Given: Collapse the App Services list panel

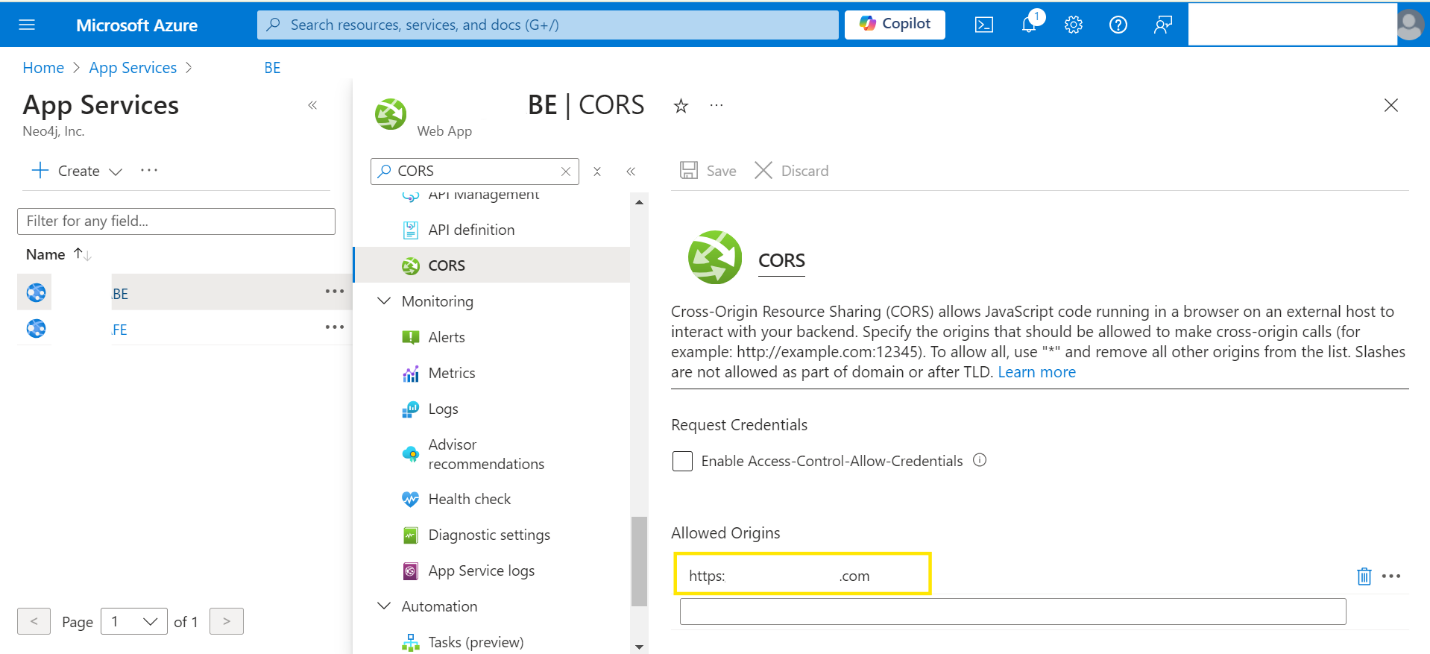Looking at the screenshot, I should click(x=312, y=105).
